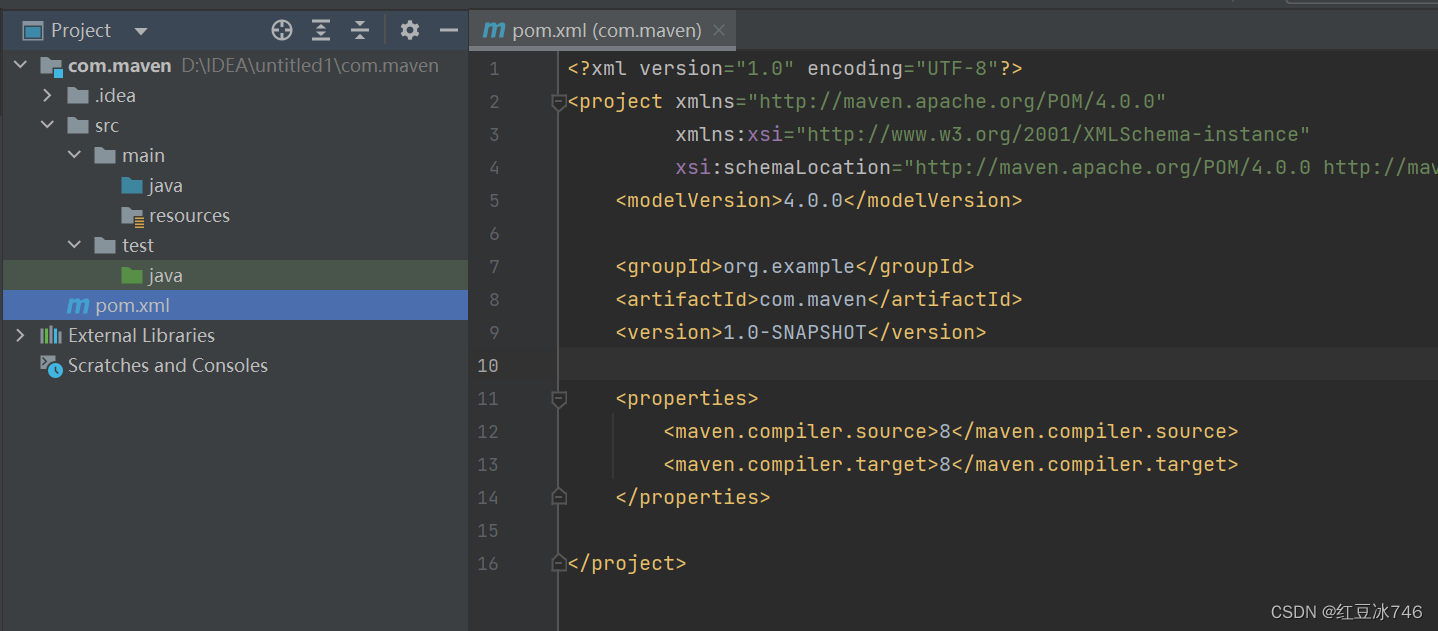Click the fold end marker at line 14

559,497
